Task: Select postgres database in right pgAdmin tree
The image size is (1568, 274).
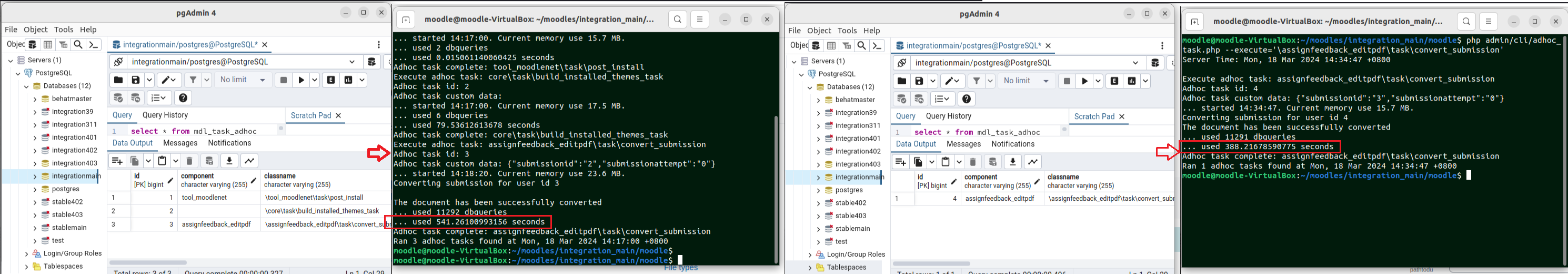Action: tap(849, 190)
